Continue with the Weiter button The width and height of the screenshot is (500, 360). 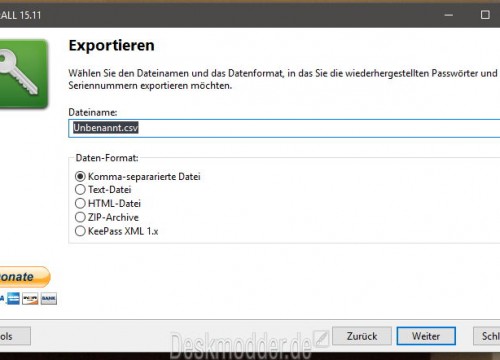426,336
